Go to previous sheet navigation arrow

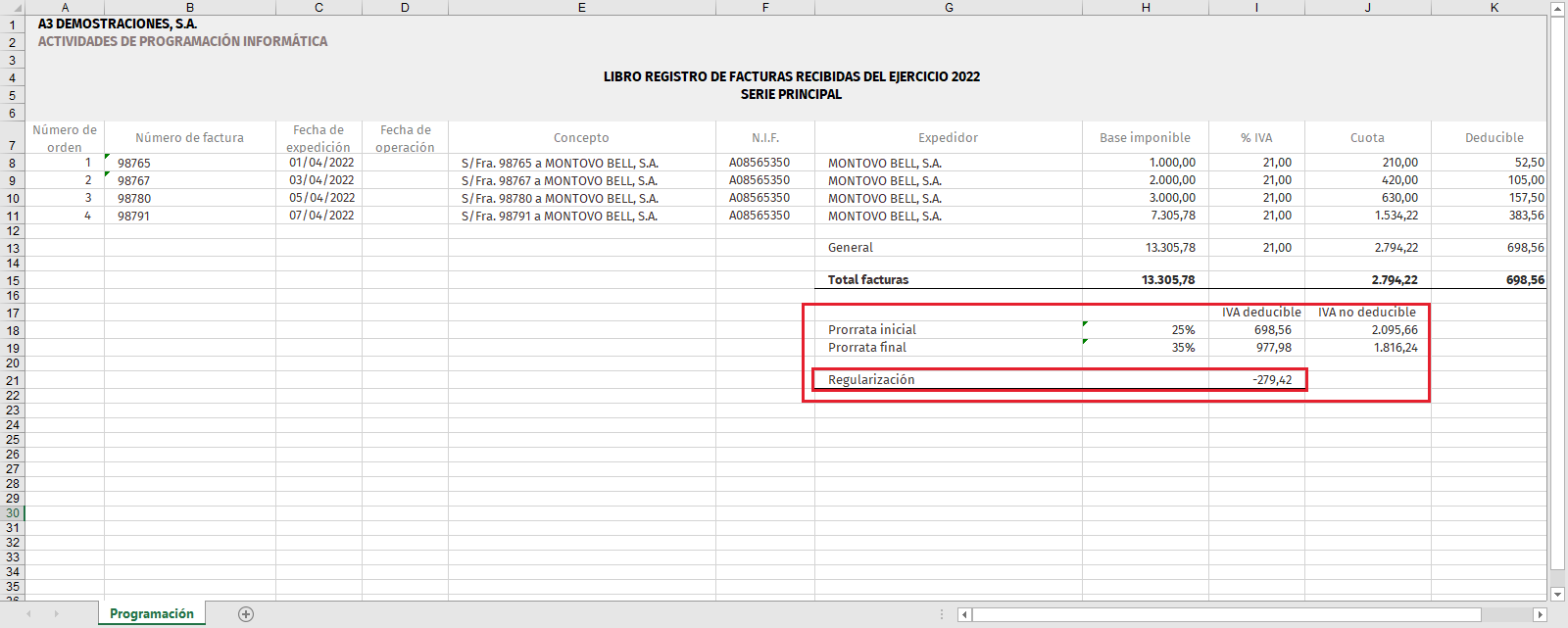pyautogui.click(x=29, y=614)
